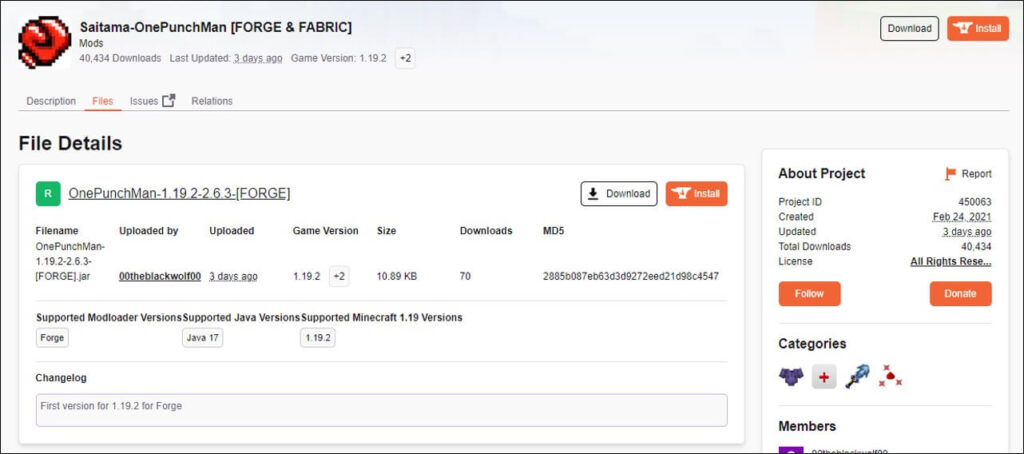Click the Updated '3 days ago' sidebar value
This screenshot has width=1024, height=454.
coord(967,232)
